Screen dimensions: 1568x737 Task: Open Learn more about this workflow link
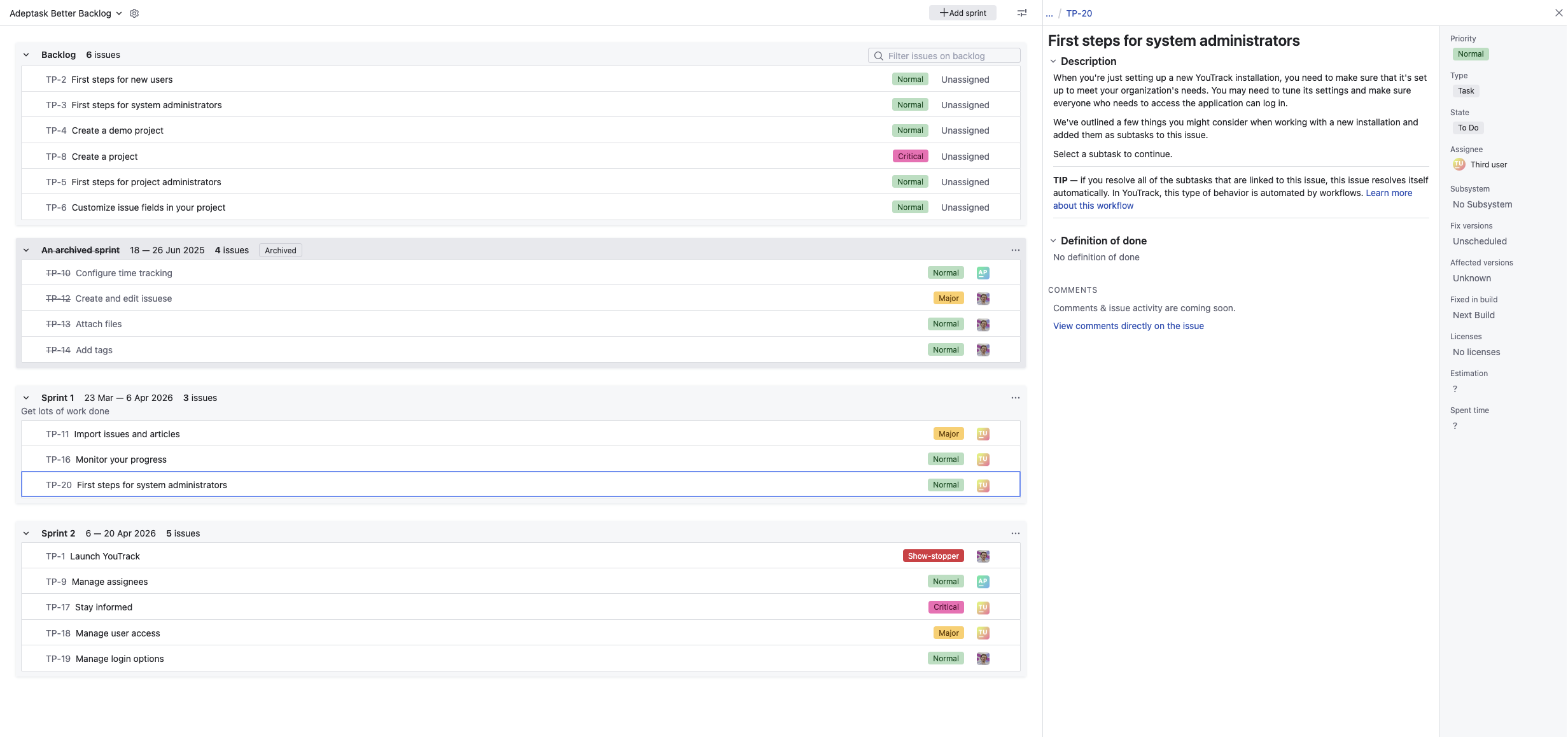point(1389,193)
